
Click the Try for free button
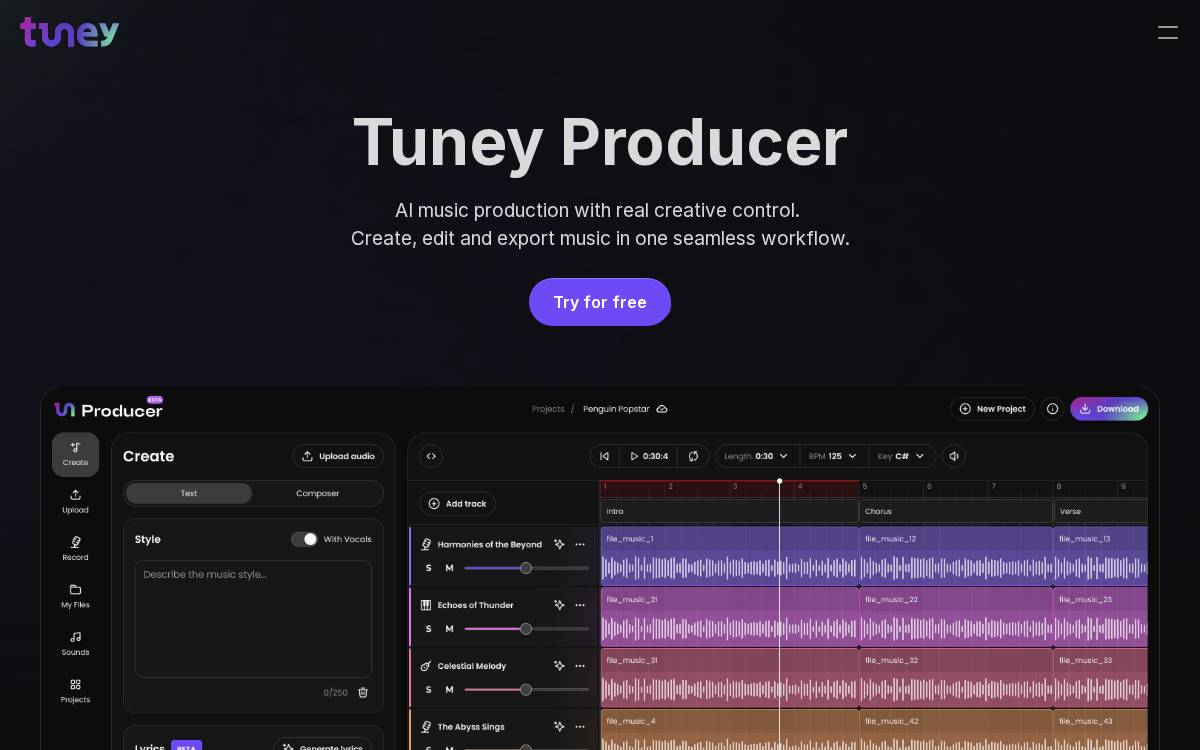click(600, 302)
